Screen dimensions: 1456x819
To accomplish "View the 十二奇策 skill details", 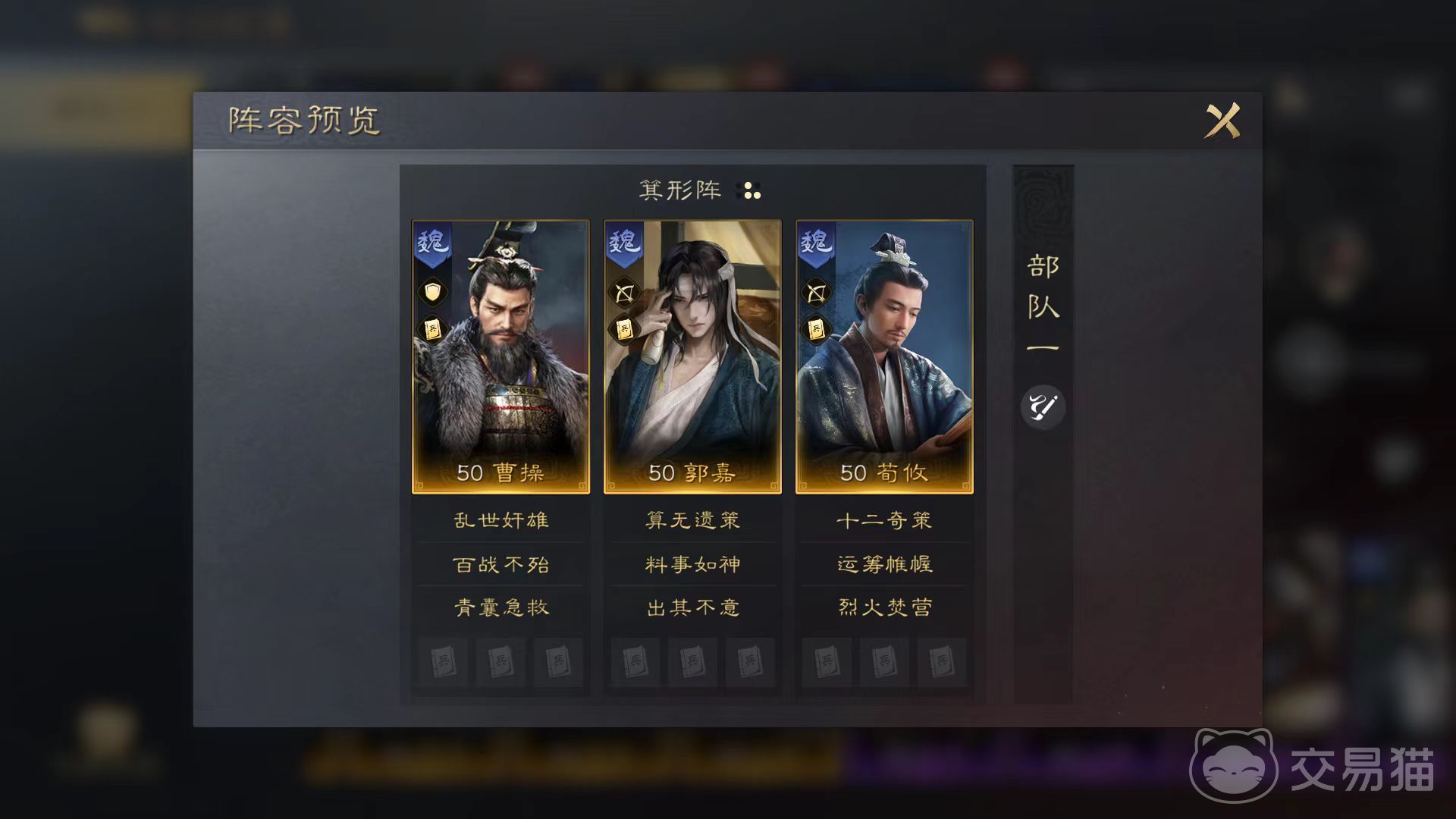I will click(x=884, y=520).
